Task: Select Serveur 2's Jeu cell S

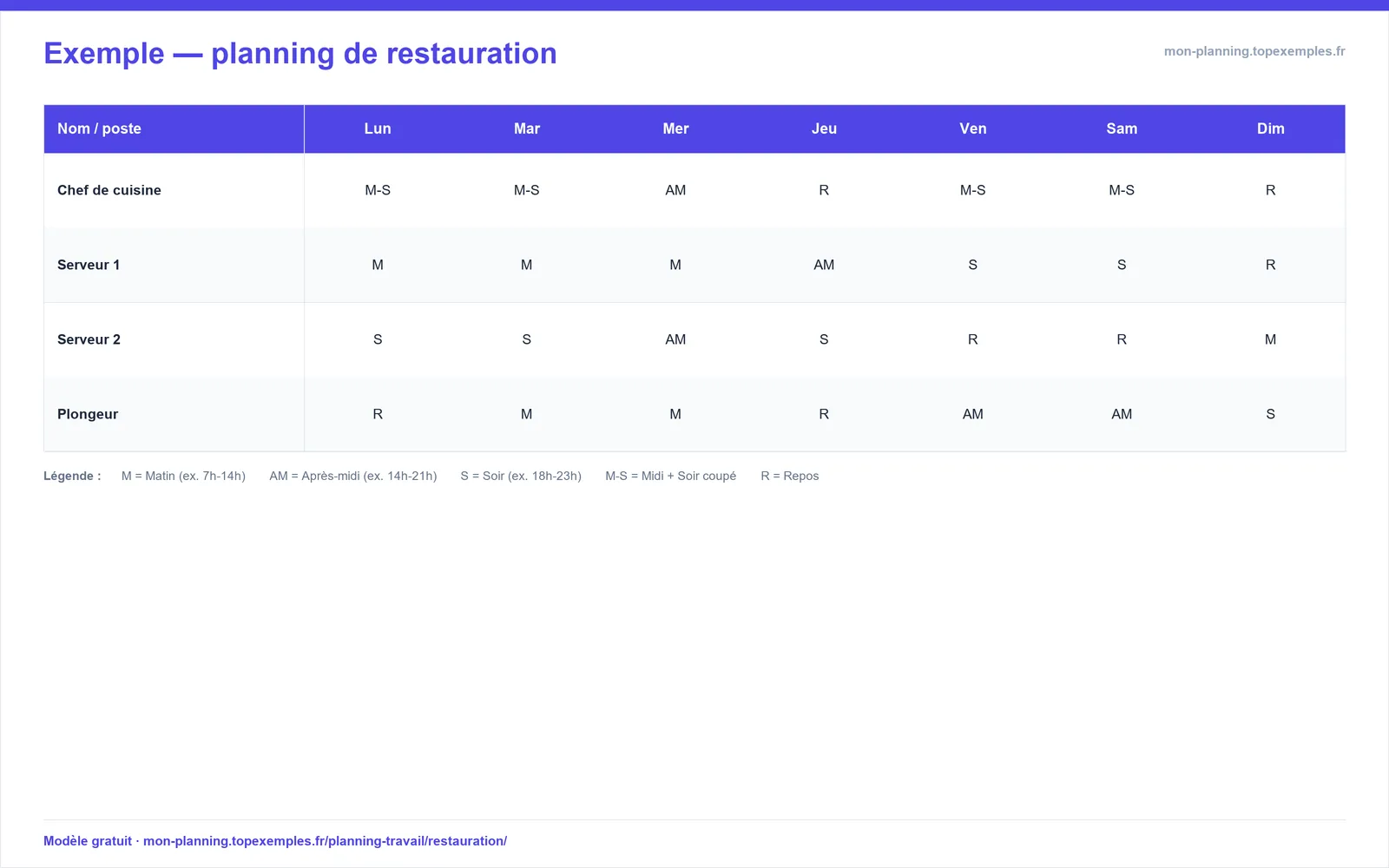Action: point(824,339)
